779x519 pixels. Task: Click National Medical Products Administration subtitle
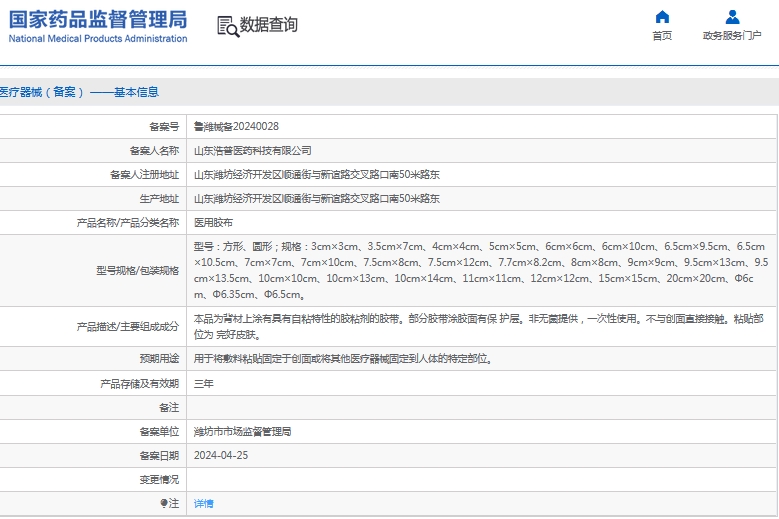coord(98,38)
